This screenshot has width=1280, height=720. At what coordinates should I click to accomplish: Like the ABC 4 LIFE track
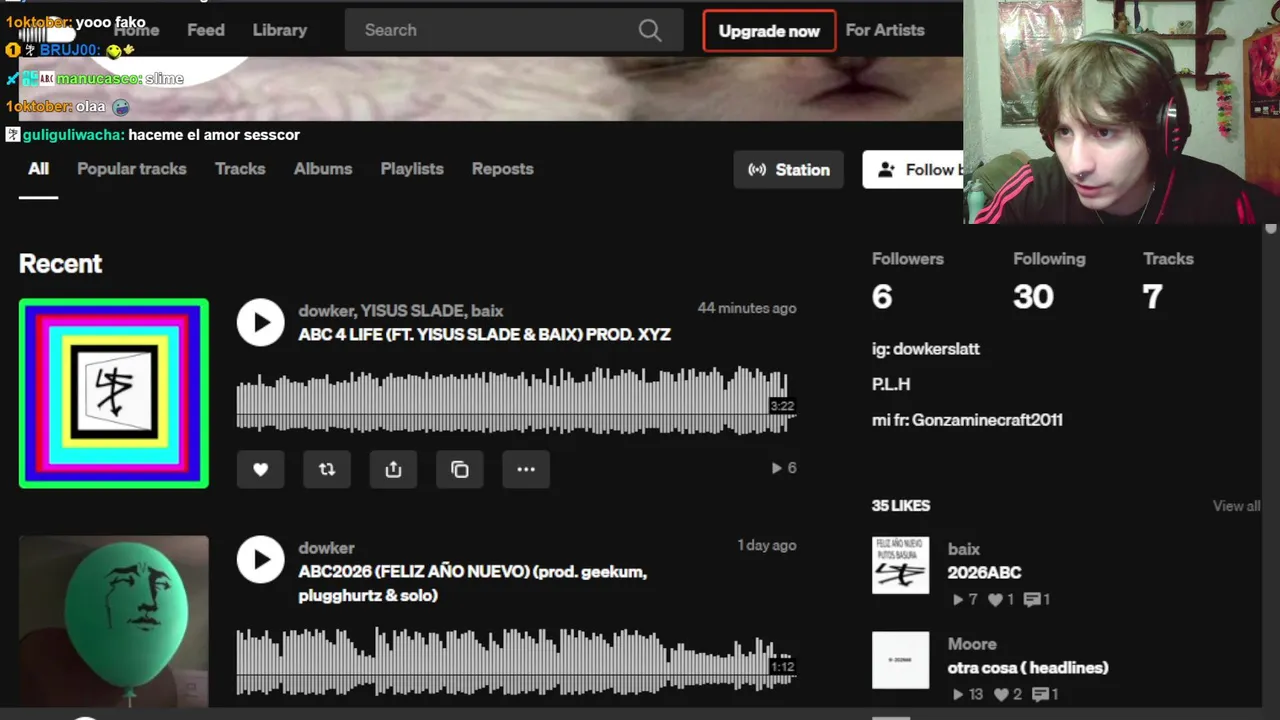[x=260, y=469]
